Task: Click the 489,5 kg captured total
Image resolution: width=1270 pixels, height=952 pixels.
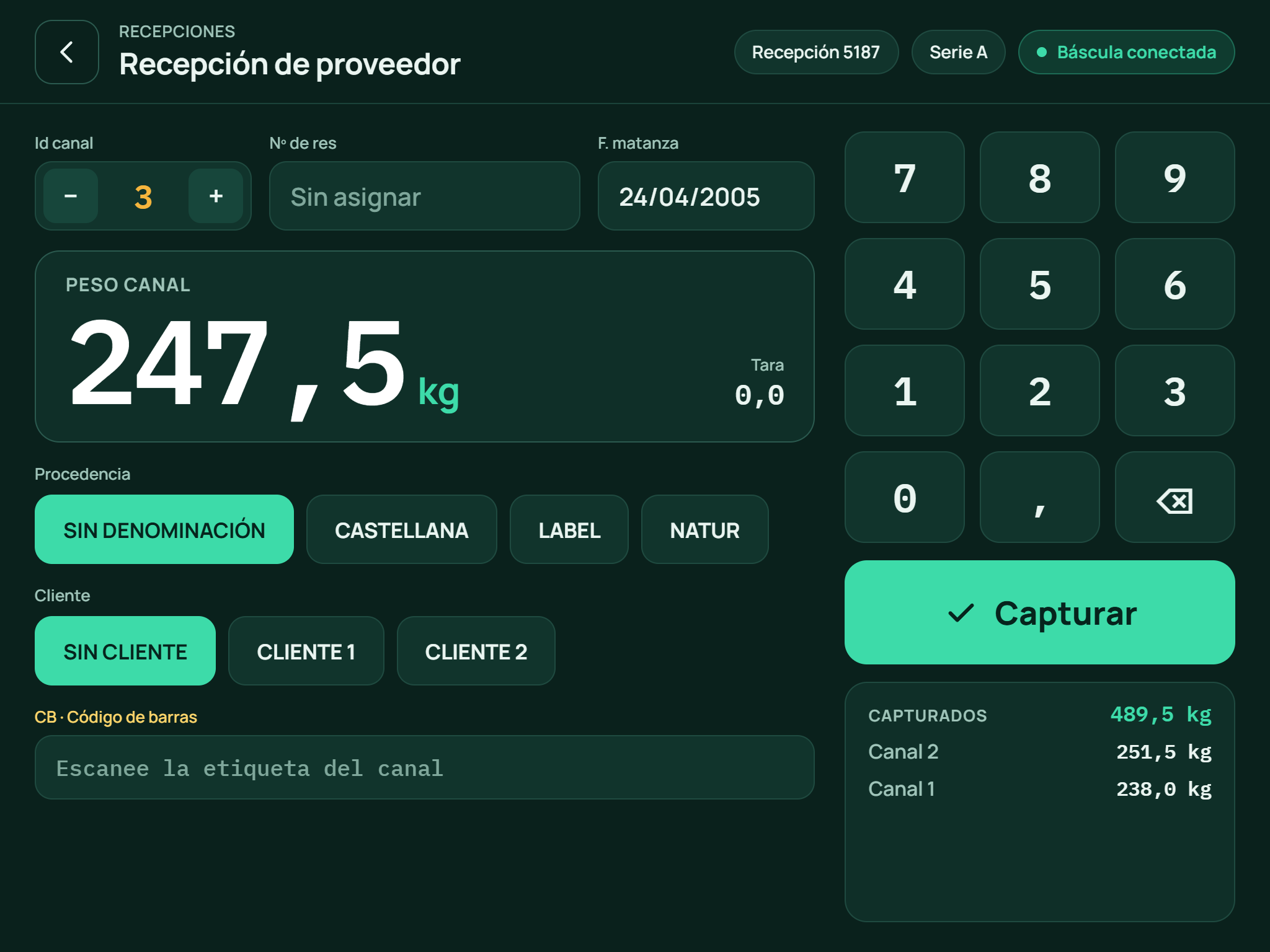Action: (x=1161, y=715)
